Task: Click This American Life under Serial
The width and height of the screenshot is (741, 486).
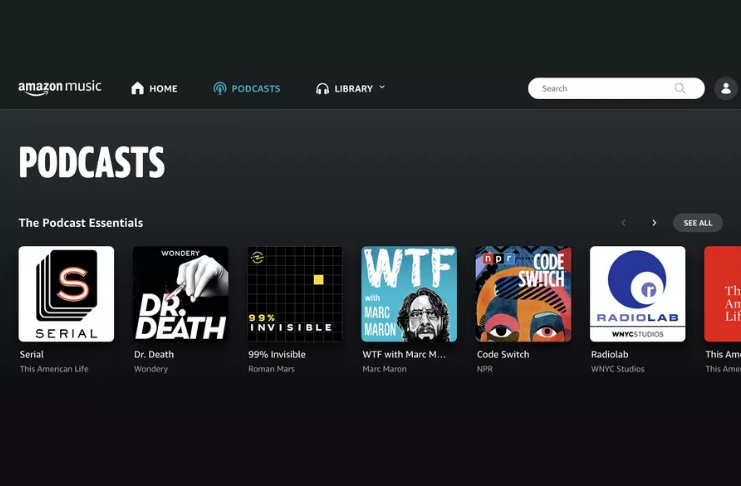Action: [x=54, y=369]
